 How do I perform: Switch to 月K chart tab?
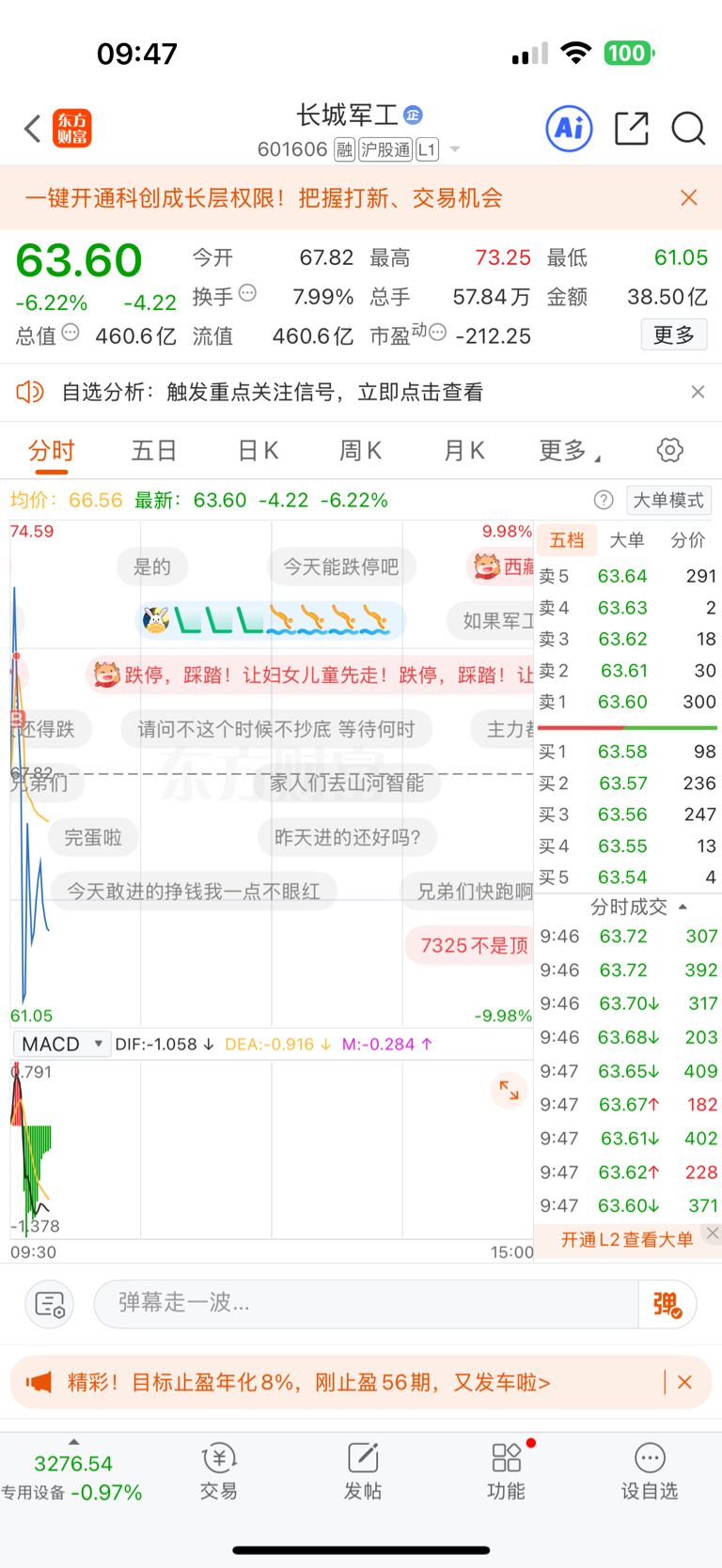coord(463,451)
